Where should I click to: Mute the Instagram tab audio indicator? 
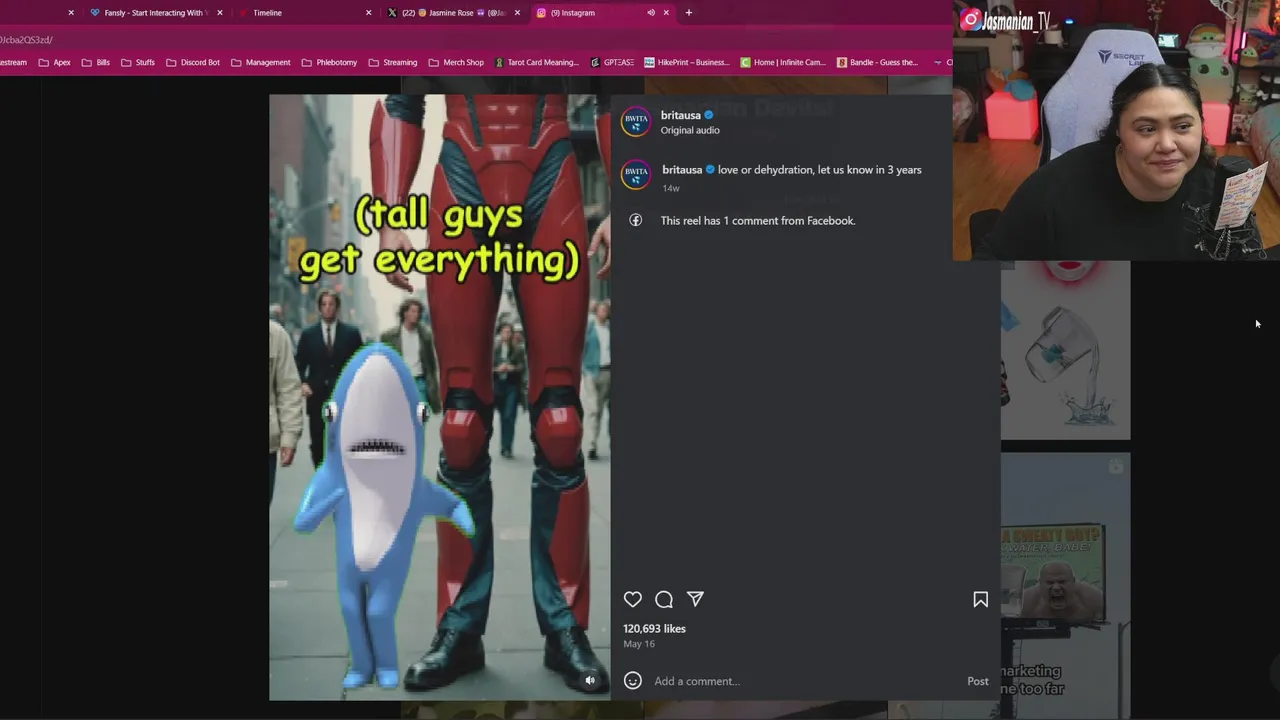[x=651, y=13]
